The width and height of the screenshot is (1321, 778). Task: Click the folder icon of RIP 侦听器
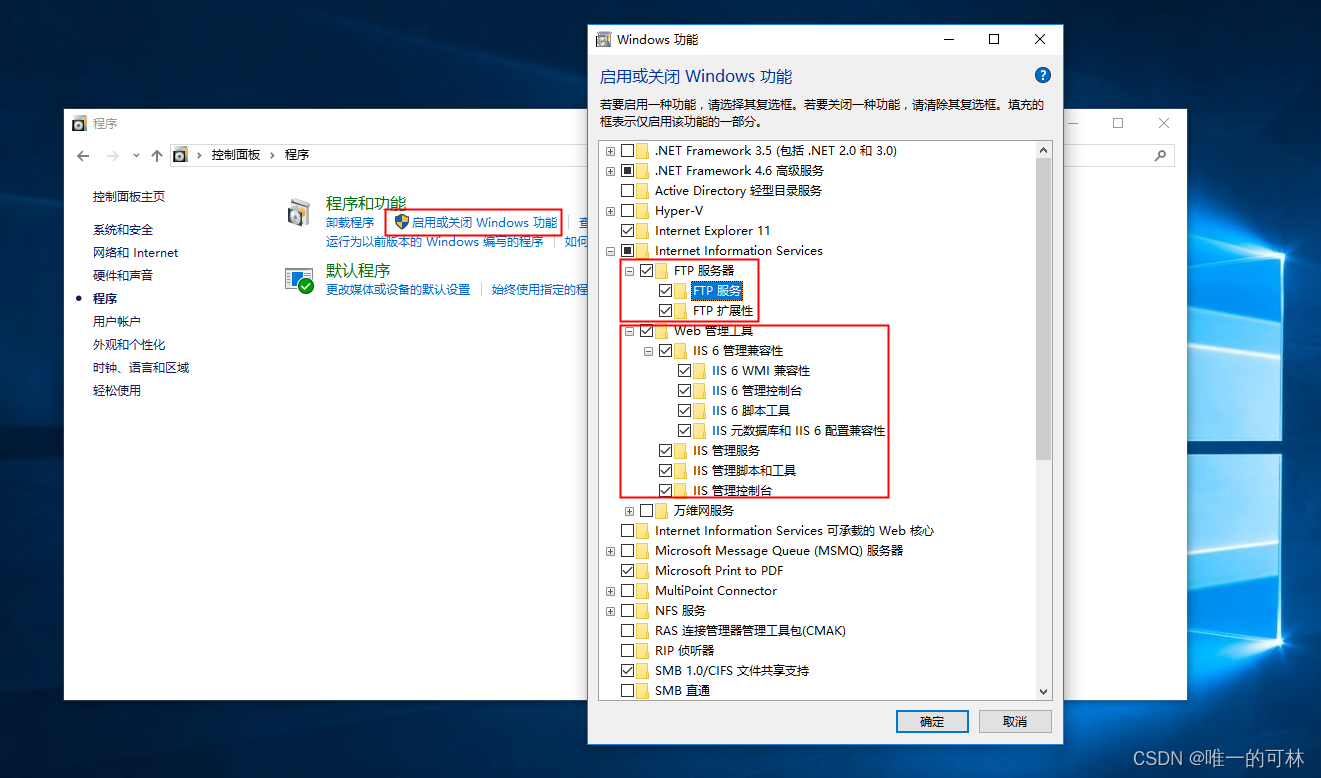[643, 651]
